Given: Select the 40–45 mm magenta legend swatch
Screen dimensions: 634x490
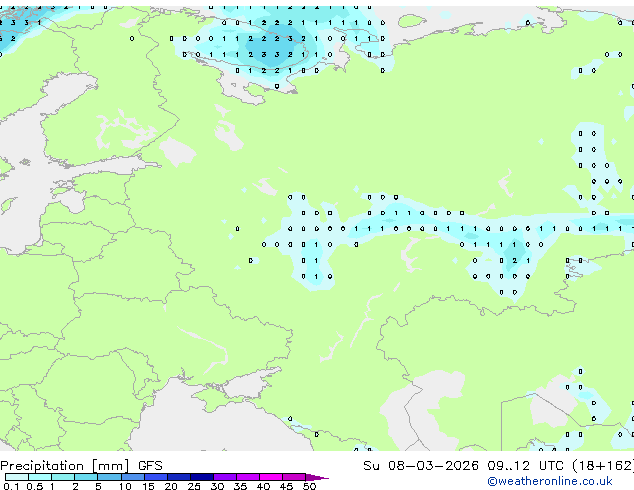Looking at the screenshot, I should (x=271, y=477).
